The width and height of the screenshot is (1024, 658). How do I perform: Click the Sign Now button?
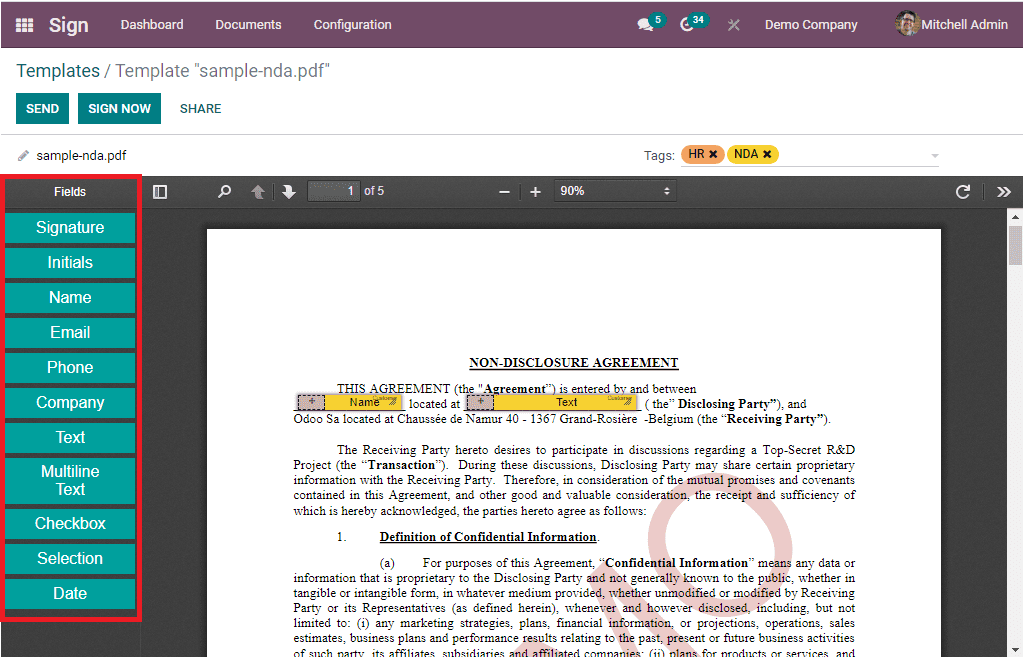point(120,108)
